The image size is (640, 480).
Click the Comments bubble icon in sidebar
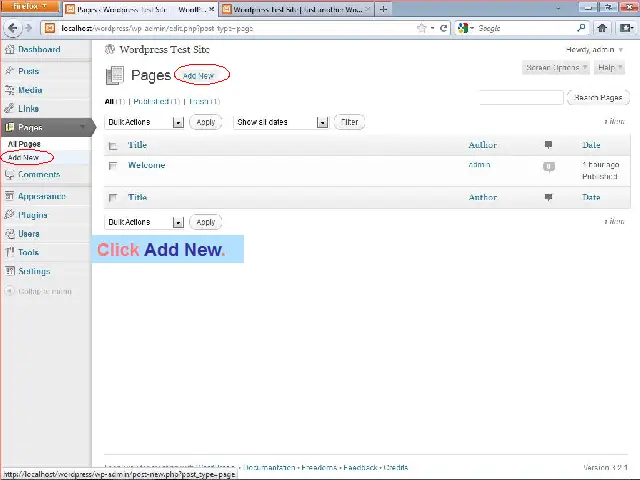[x=9, y=174]
